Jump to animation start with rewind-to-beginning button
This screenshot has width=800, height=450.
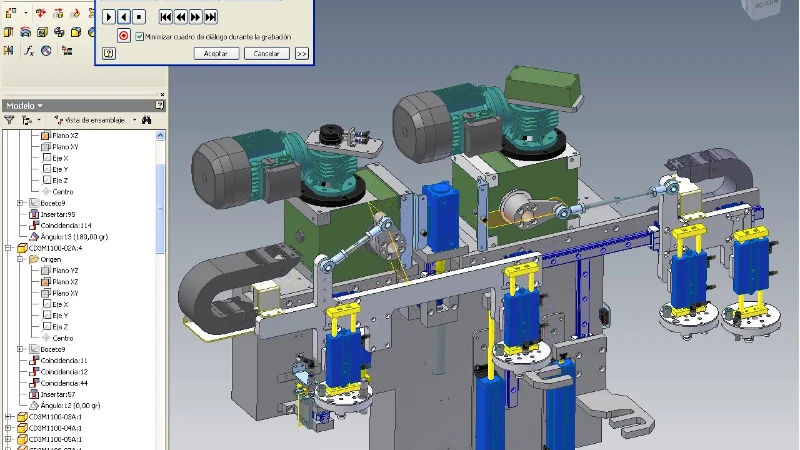click(x=166, y=17)
